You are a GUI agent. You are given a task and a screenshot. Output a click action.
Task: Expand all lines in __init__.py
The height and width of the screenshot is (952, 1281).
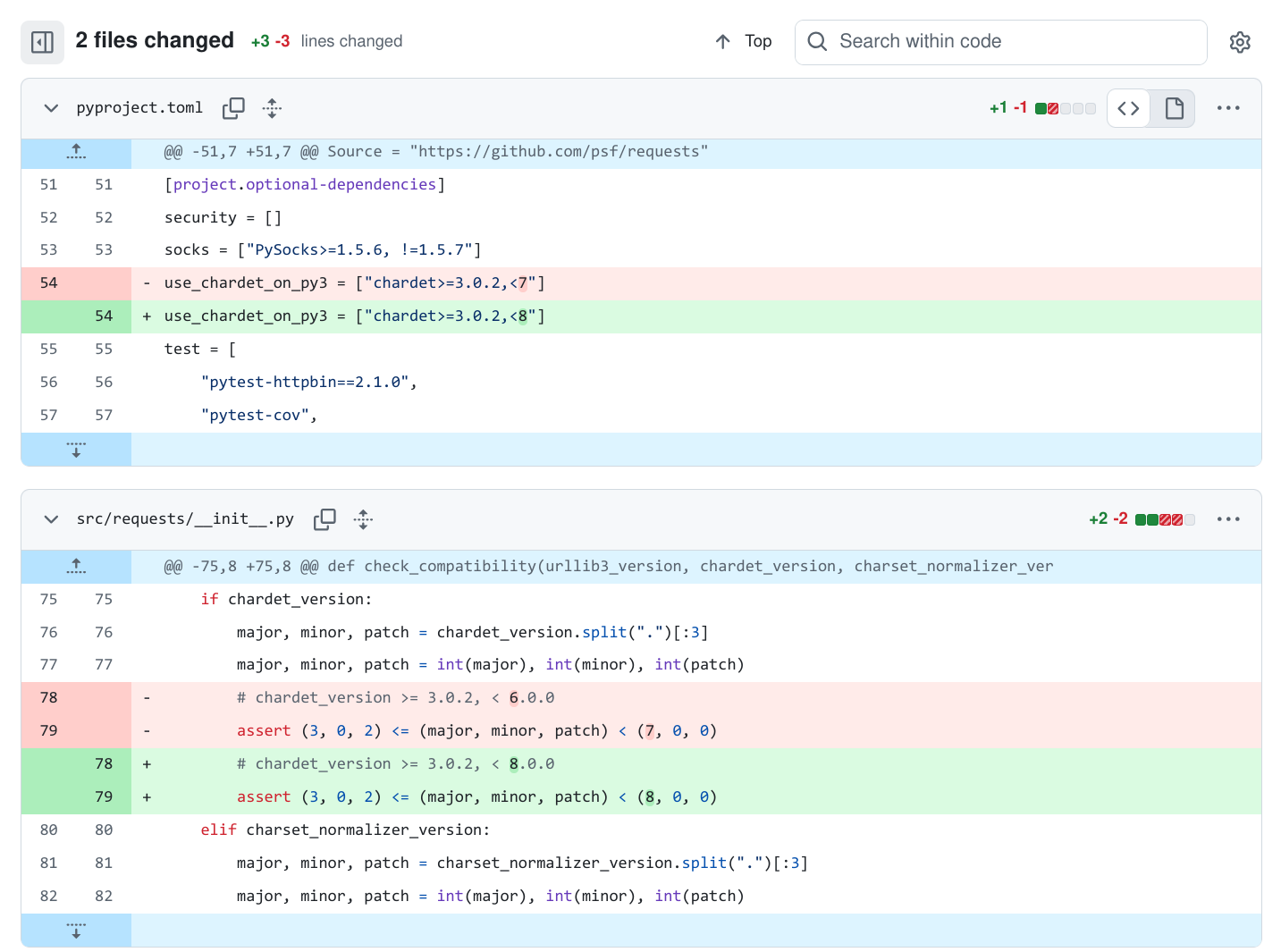click(x=363, y=519)
